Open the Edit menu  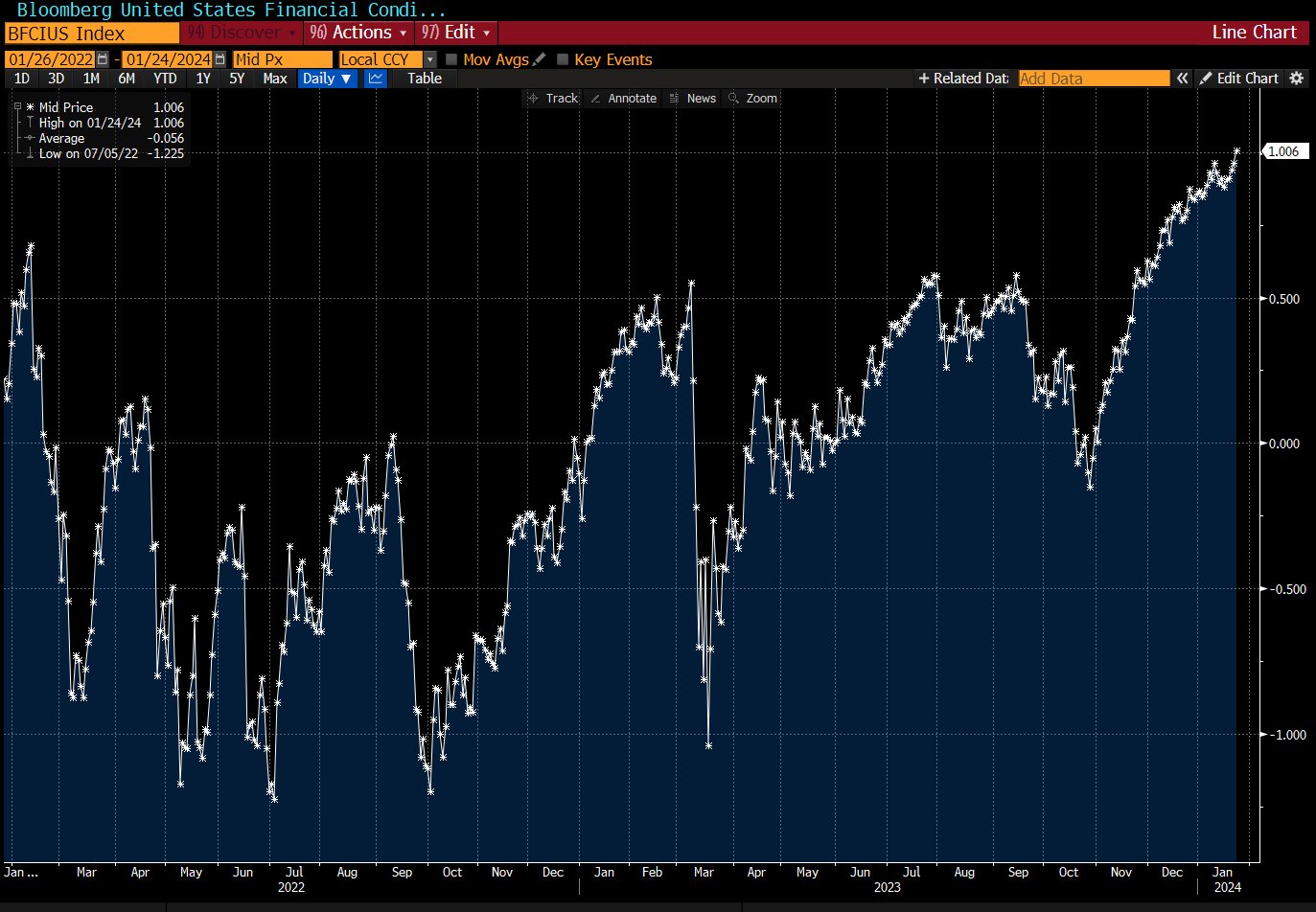tap(456, 33)
